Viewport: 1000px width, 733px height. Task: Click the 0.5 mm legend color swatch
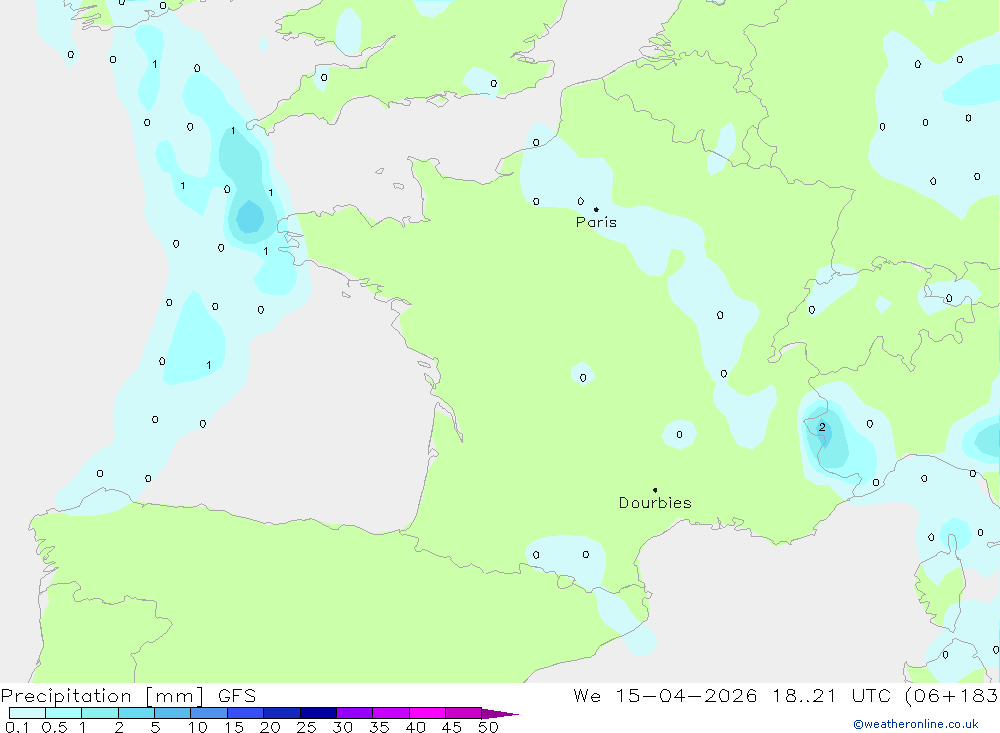(64, 713)
